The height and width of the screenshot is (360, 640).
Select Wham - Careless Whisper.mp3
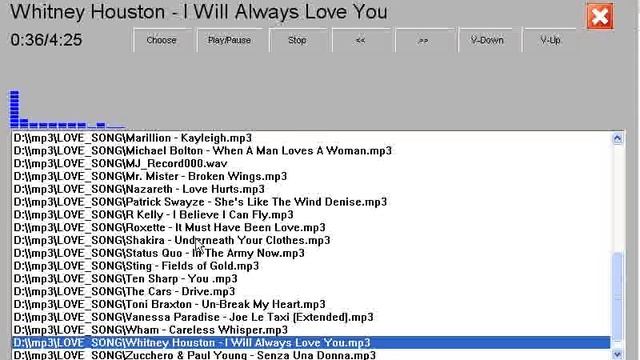click(311, 330)
